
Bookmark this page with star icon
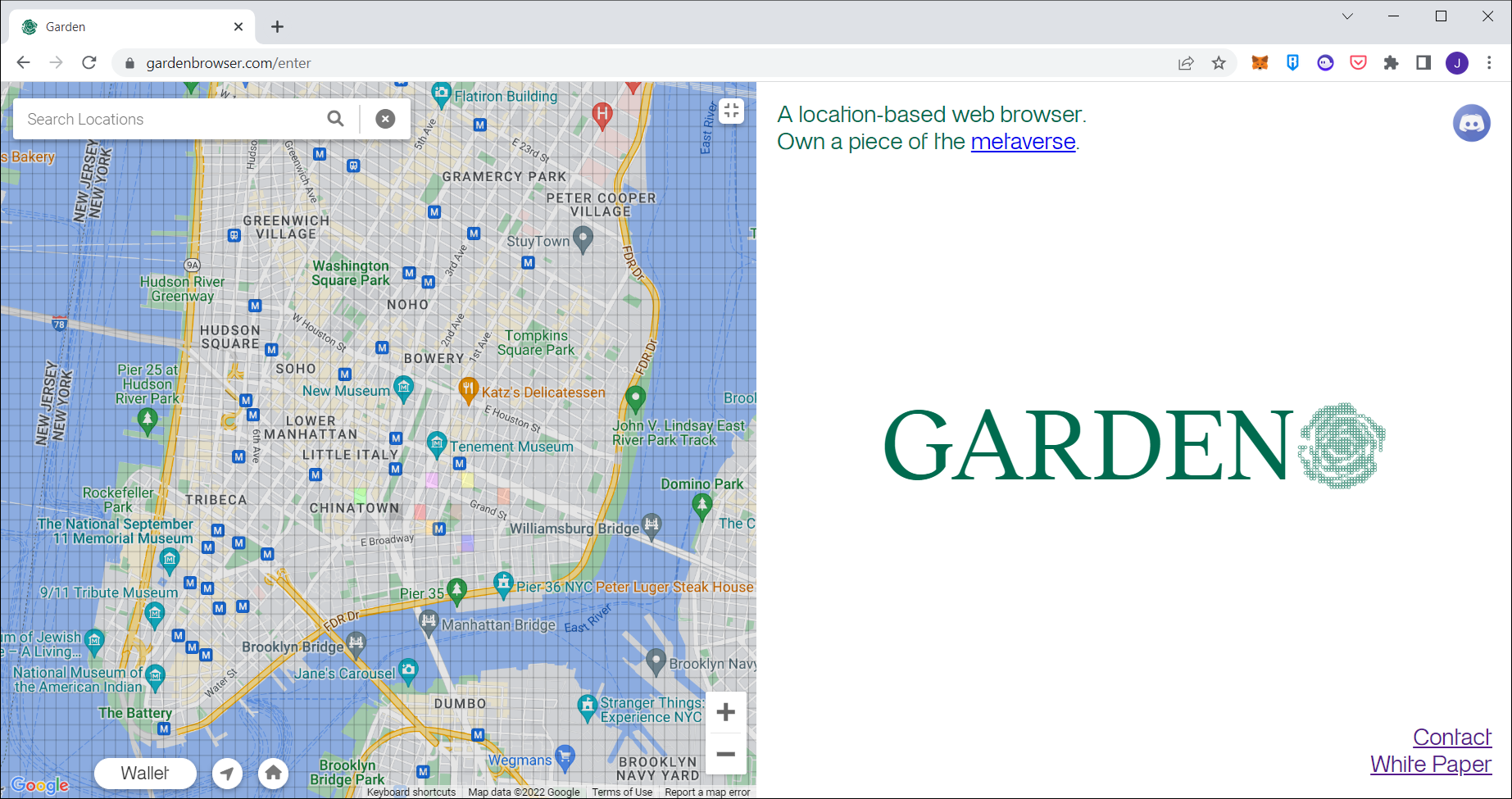point(1219,63)
